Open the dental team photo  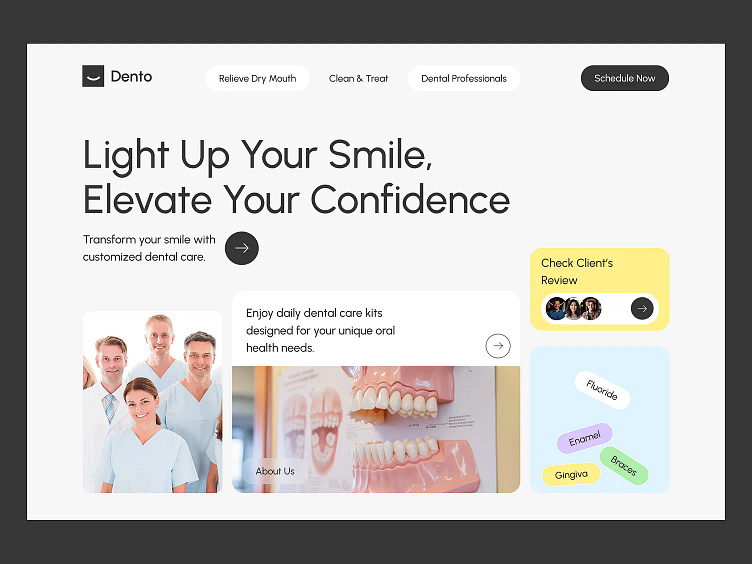click(x=153, y=402)
